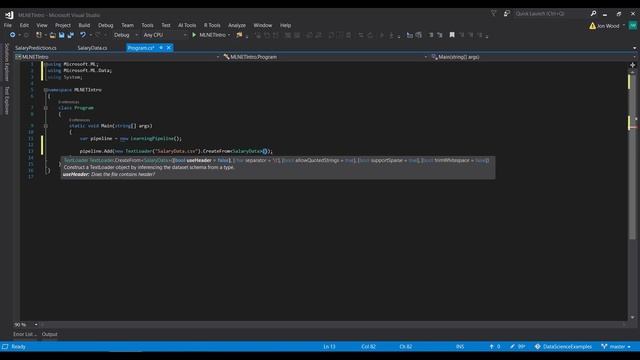Image resolution: width=640 pixels, height=360 pixels.
Task: Open the Solution Explorer side tab
Action: (7, 62)
